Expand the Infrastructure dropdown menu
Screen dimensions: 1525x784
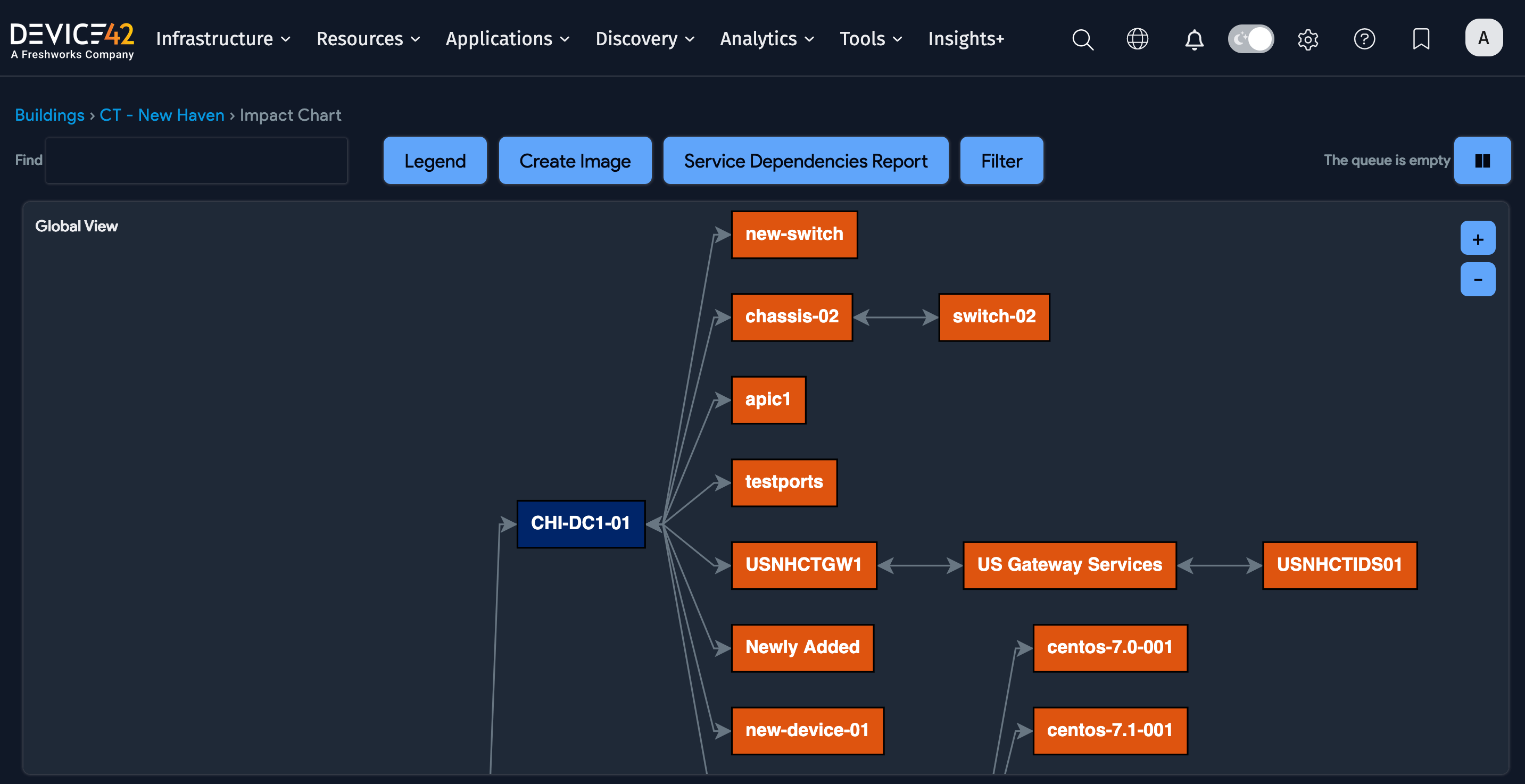[222, 39]
